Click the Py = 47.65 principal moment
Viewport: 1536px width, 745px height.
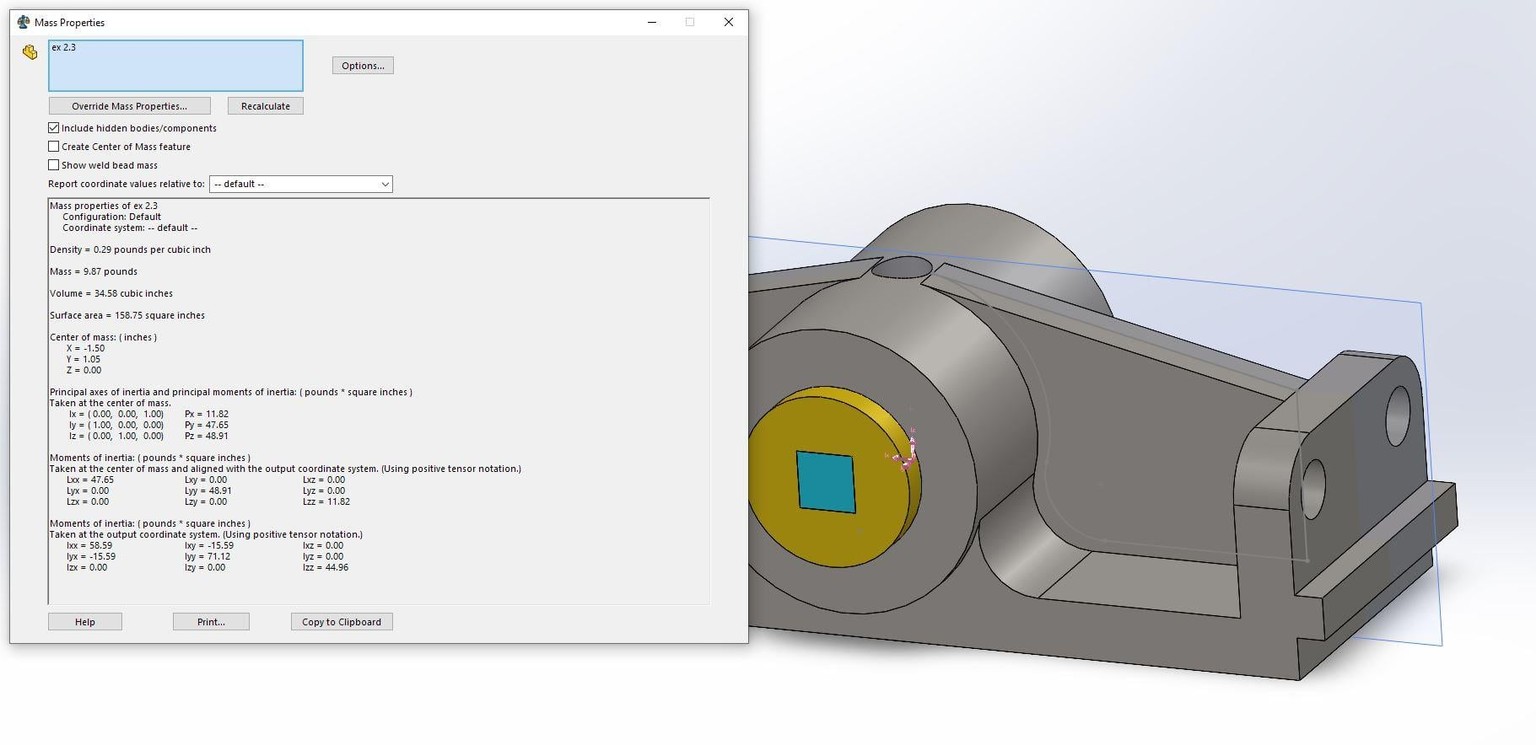click(207, 425)
